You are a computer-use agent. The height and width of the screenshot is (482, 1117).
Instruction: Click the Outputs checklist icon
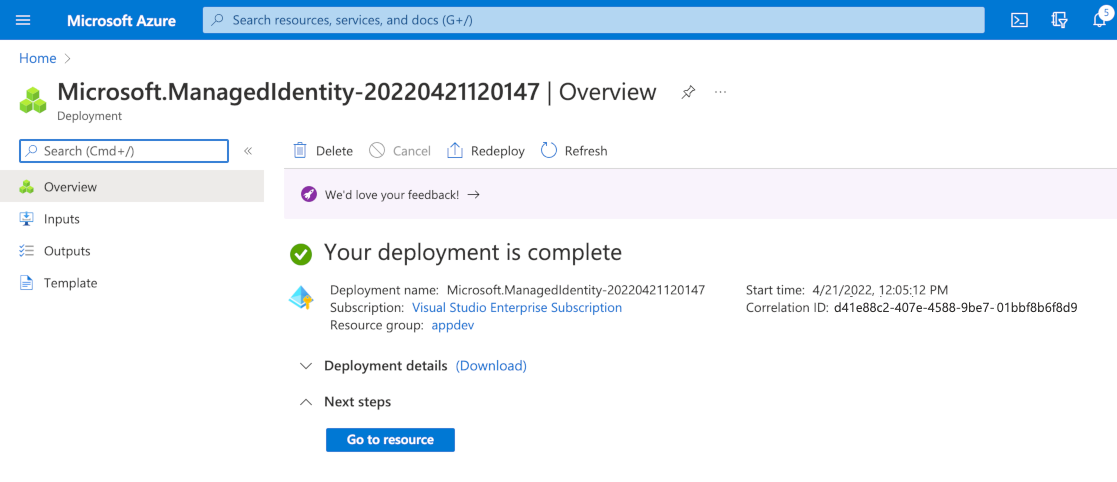(x=26, y=251)
